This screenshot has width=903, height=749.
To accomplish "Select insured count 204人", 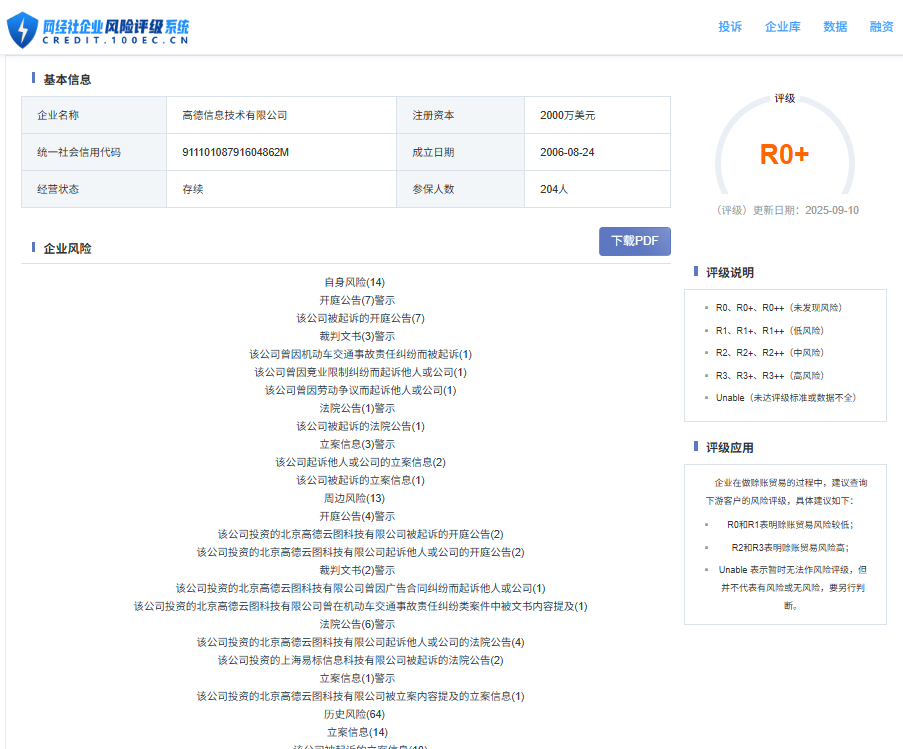I will click(x=553, y=189).
